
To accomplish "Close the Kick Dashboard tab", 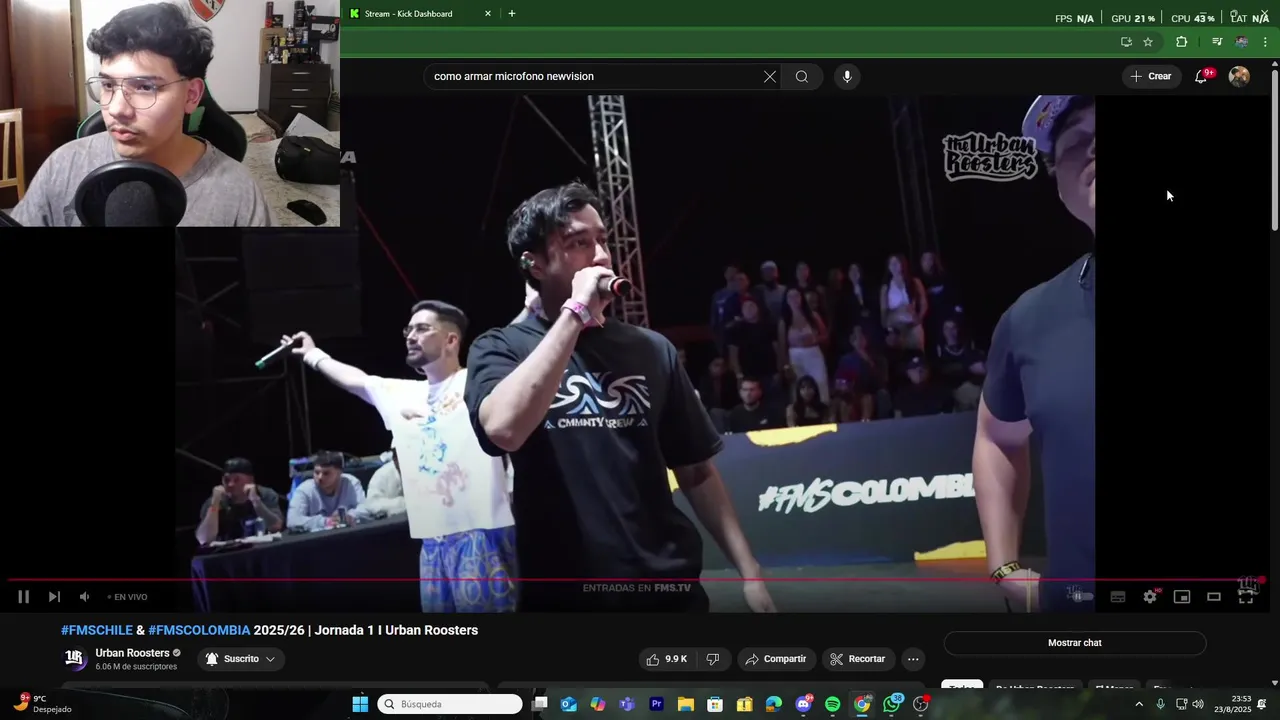I will click(x=488, y=14).
